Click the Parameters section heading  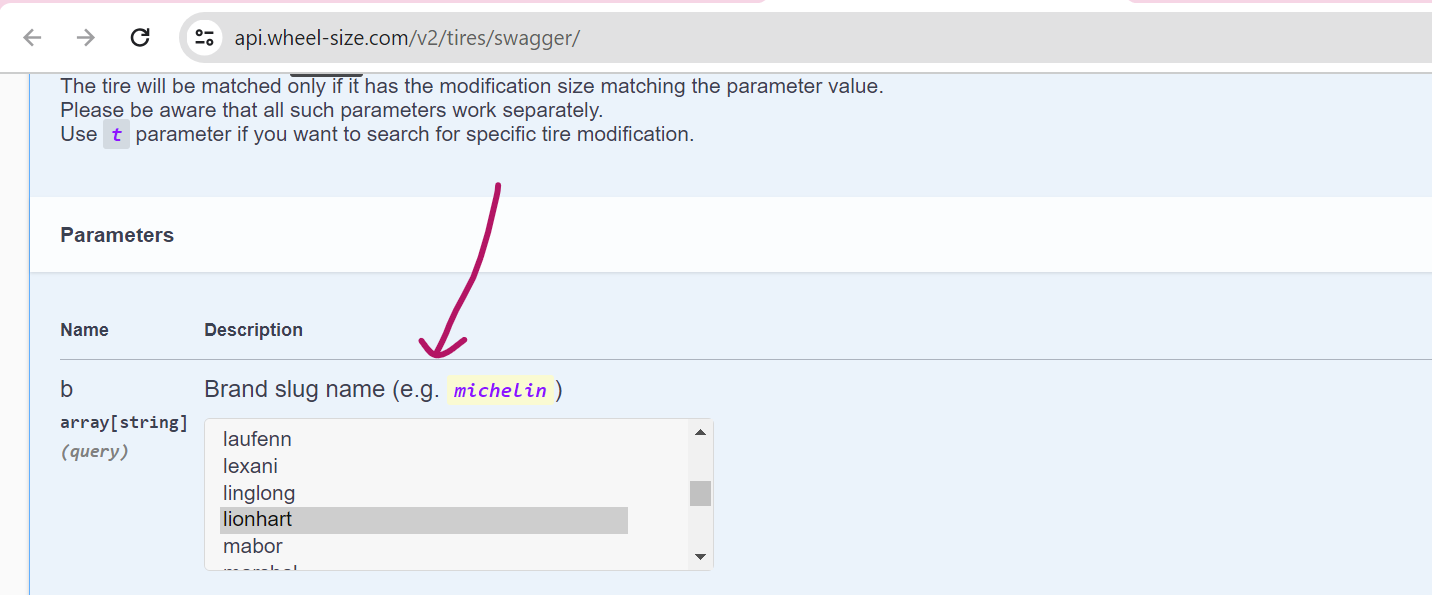pos(117,235)
